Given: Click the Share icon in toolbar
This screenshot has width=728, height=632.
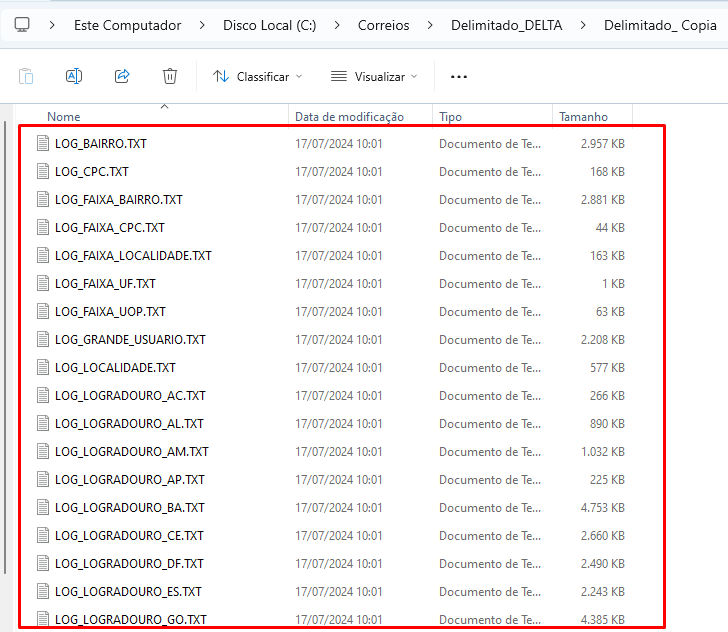Looking at the screenshot, I should [122, 76].
